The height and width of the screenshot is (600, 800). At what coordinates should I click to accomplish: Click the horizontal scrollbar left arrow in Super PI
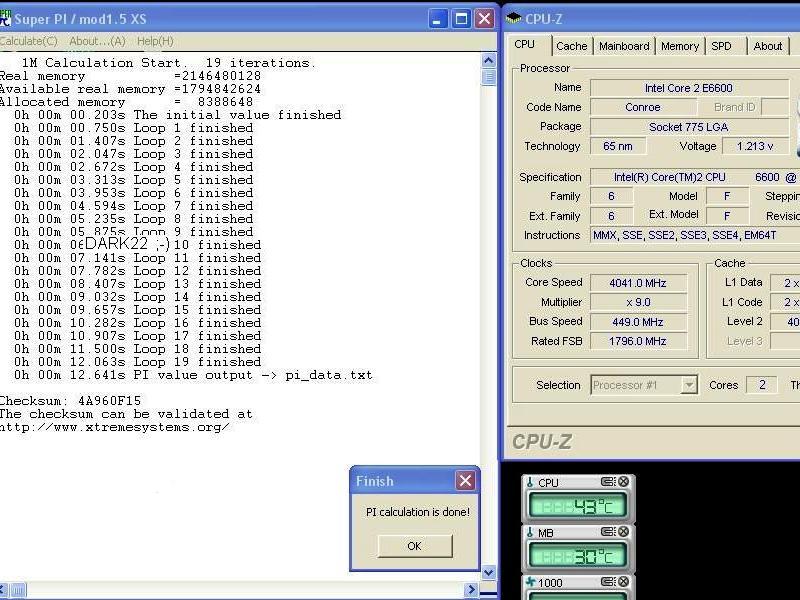(x=4, y=590)
